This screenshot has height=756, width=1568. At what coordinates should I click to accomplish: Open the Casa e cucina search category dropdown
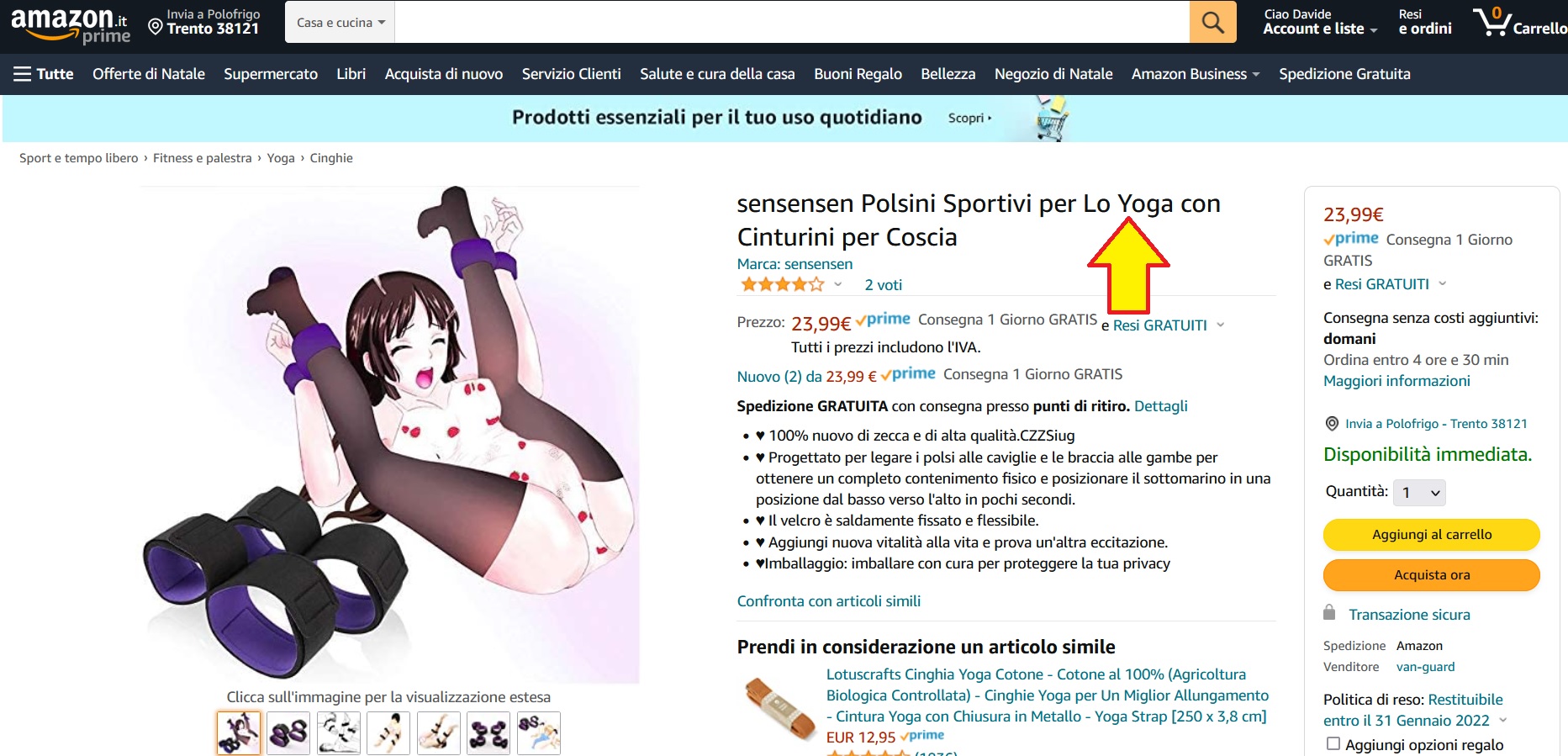click(341, 23)
